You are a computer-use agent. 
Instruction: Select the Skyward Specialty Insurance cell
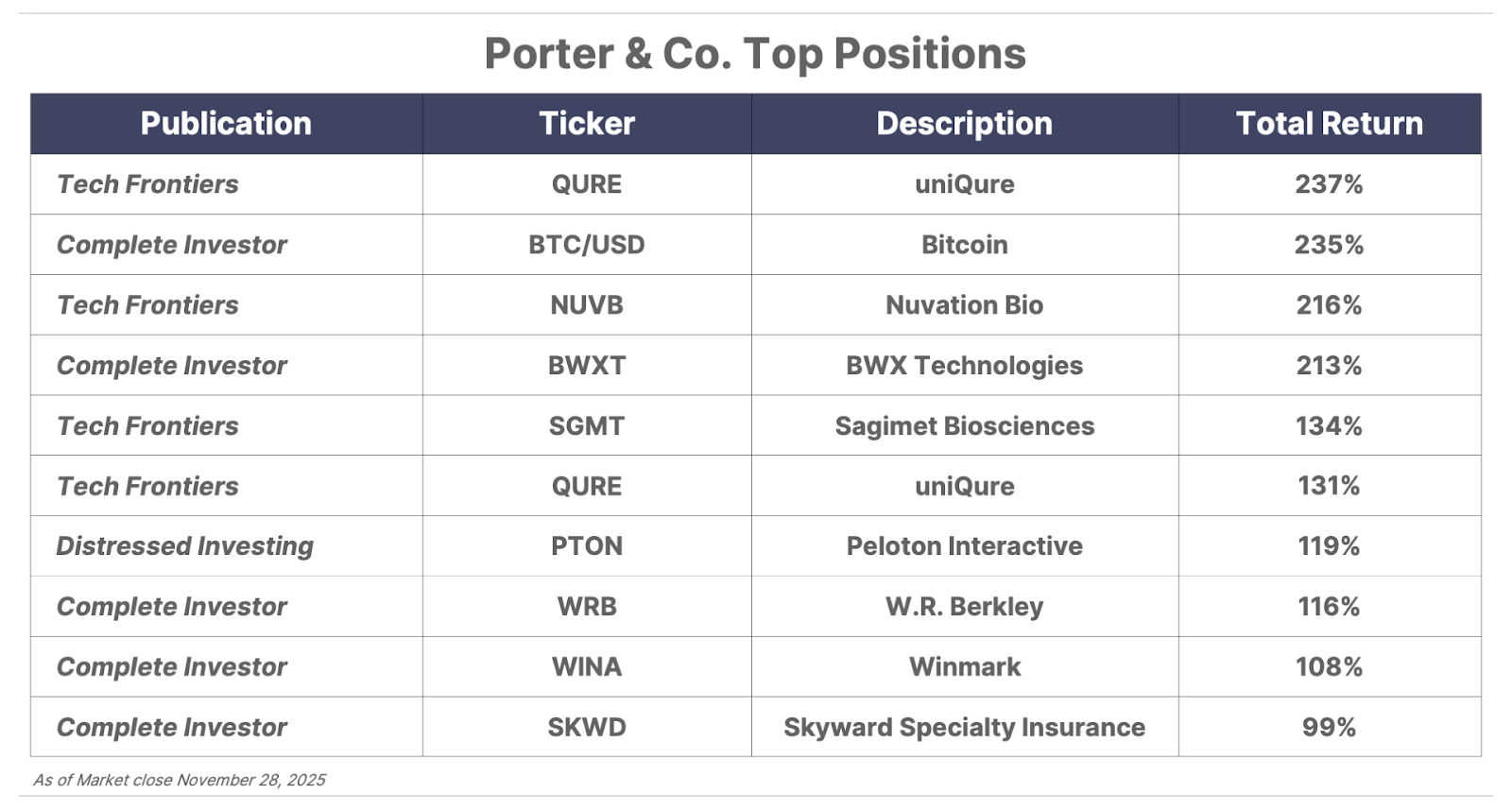964,728
